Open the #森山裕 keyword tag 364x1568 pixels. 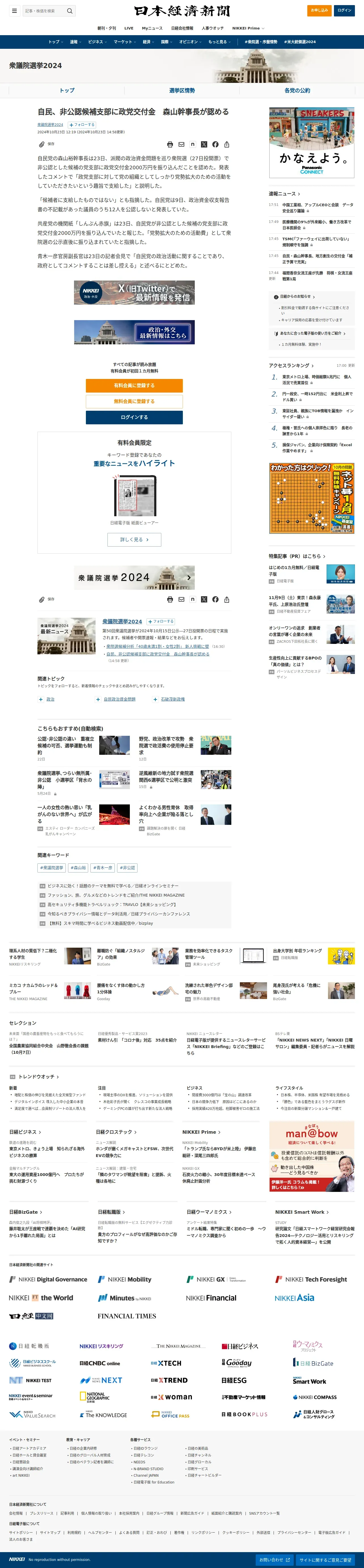pos(78,867)
